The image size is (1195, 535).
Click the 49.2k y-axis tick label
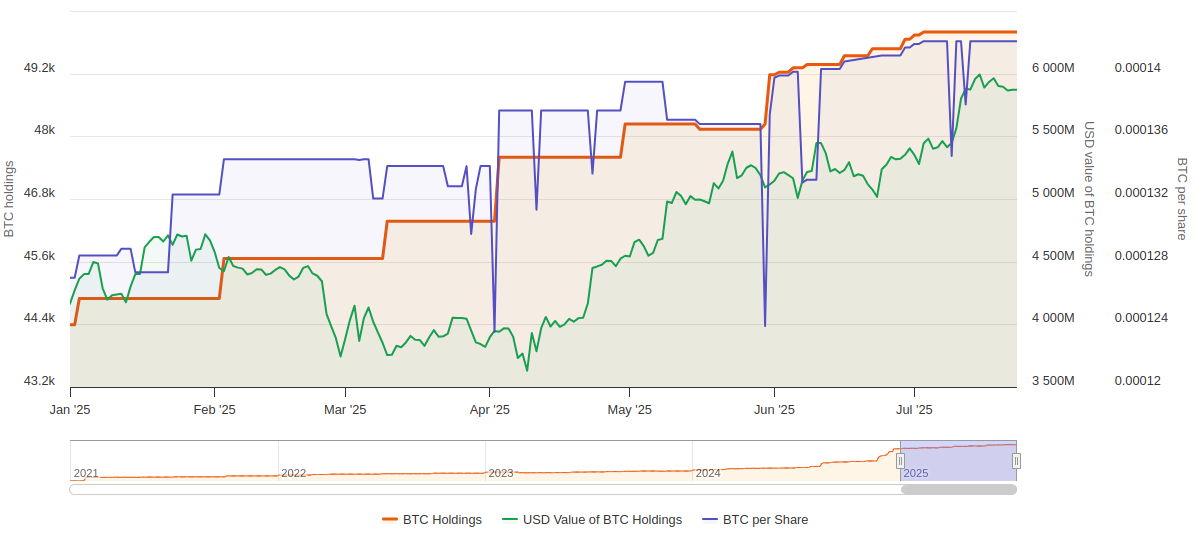click(39, 68)
